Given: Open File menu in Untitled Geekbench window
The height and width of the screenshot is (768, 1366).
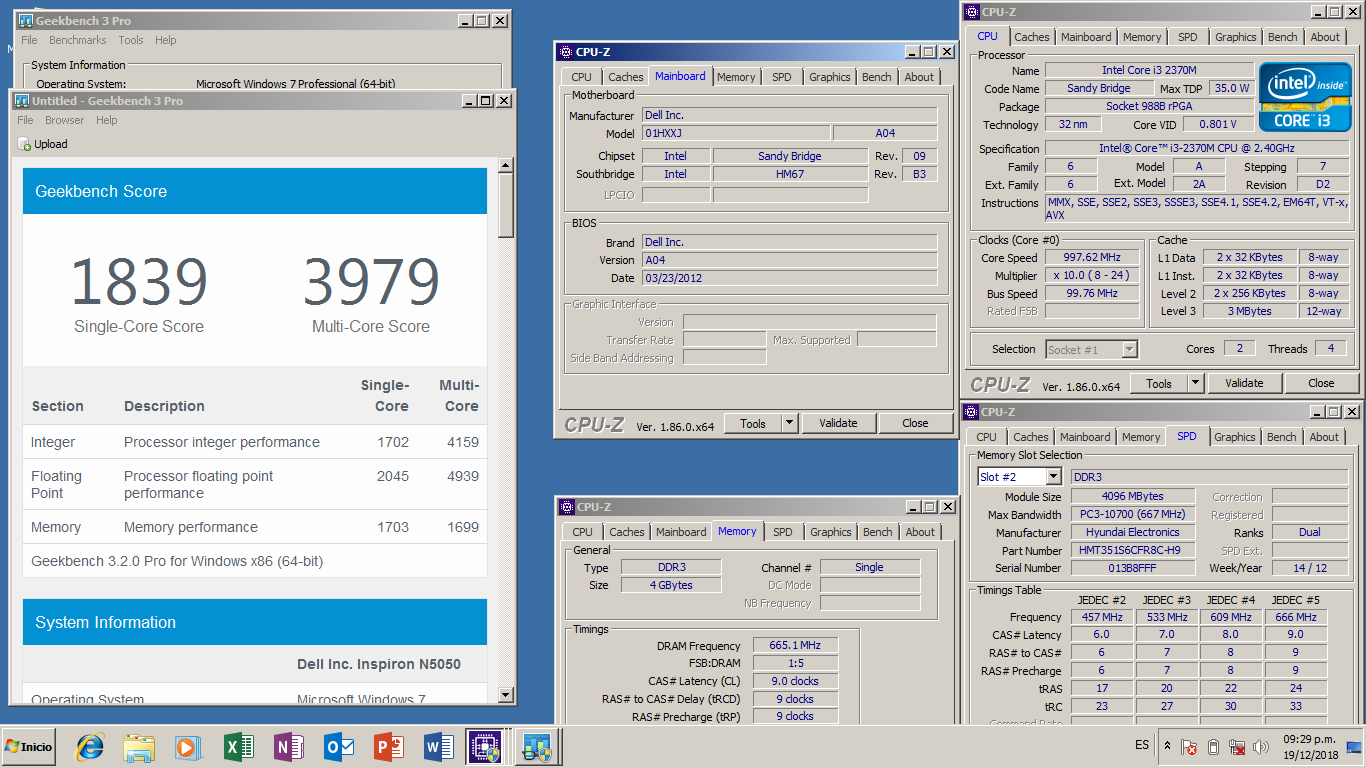Looking at the screenshot, I should pos(26,120).
